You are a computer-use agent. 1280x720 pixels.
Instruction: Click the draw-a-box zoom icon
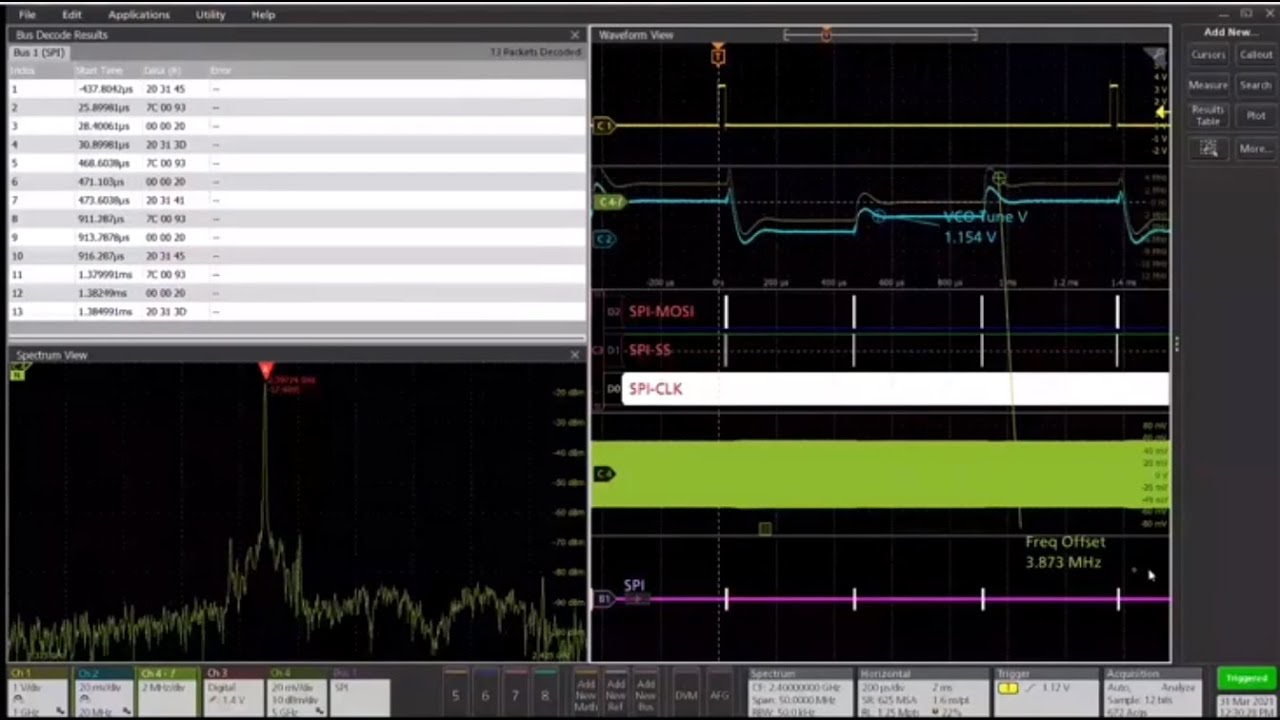1208,149
